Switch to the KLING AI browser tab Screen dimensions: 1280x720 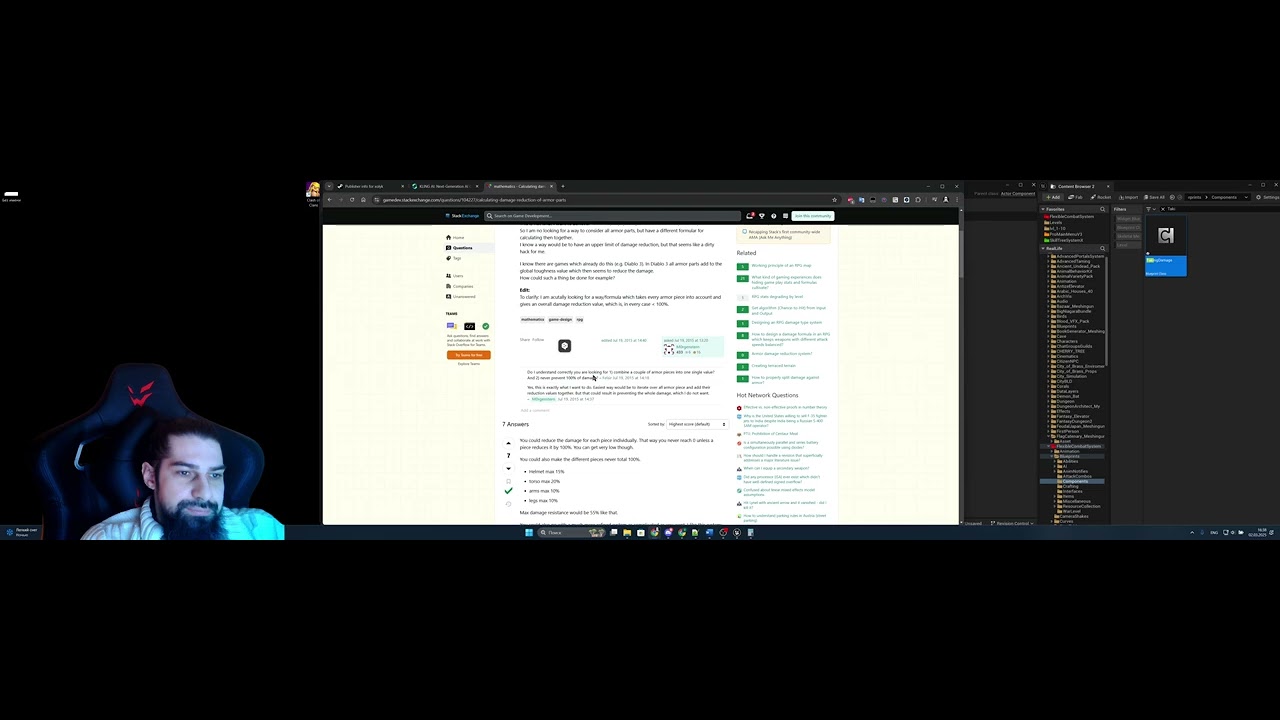click(445, 186)
